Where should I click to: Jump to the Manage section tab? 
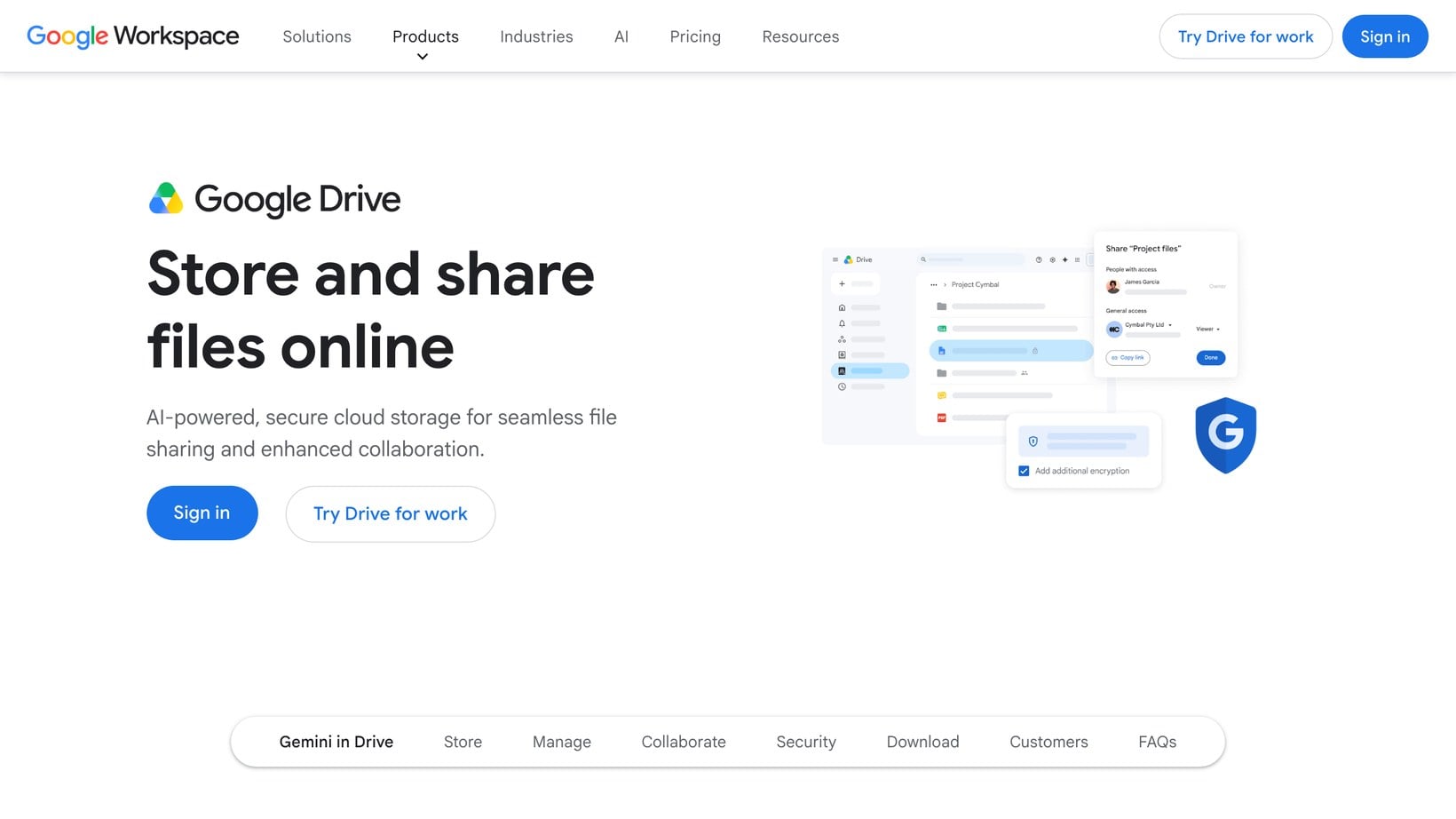(x=562, y=742)
